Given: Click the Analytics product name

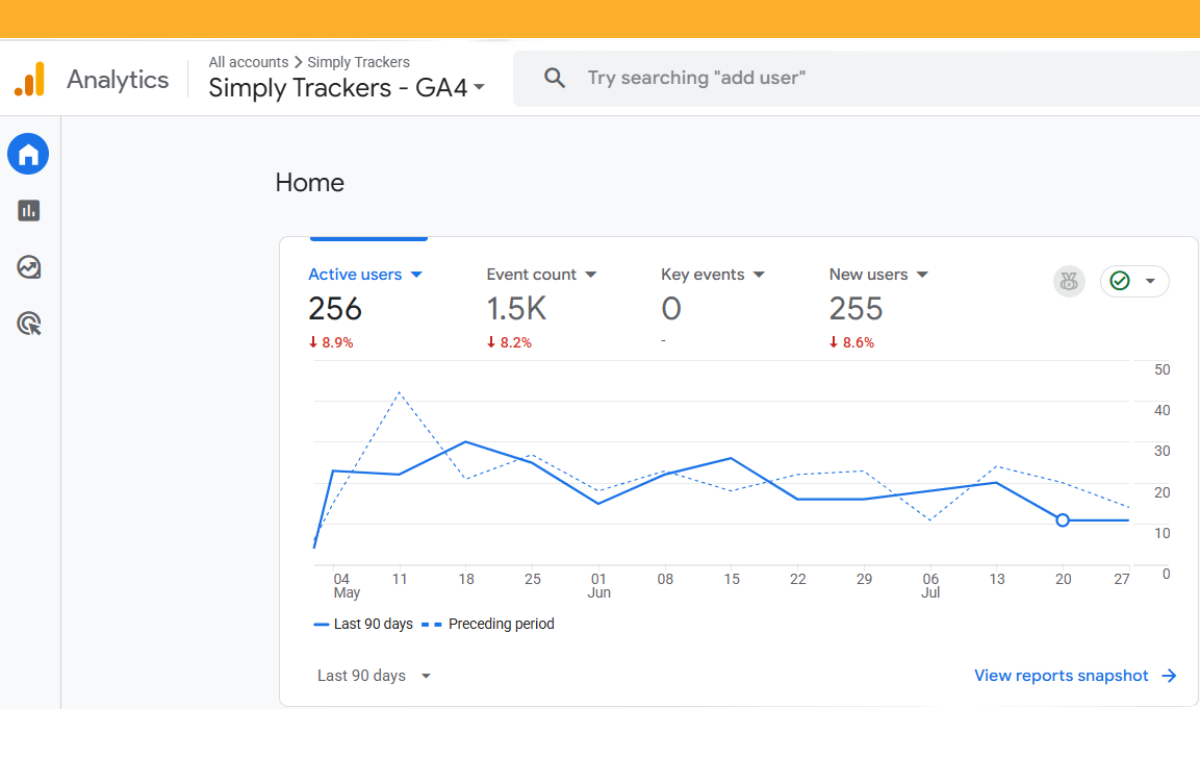Looking at the screenshot, I should 118,79.
